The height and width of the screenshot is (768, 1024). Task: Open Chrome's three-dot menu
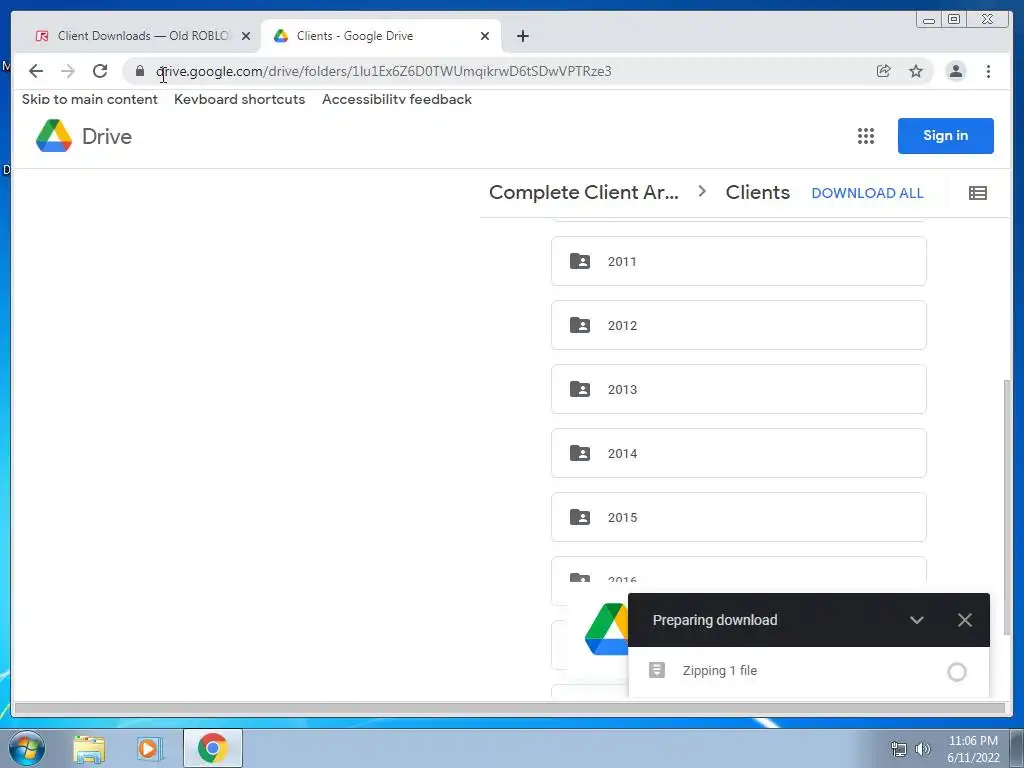tap(988, 71)
